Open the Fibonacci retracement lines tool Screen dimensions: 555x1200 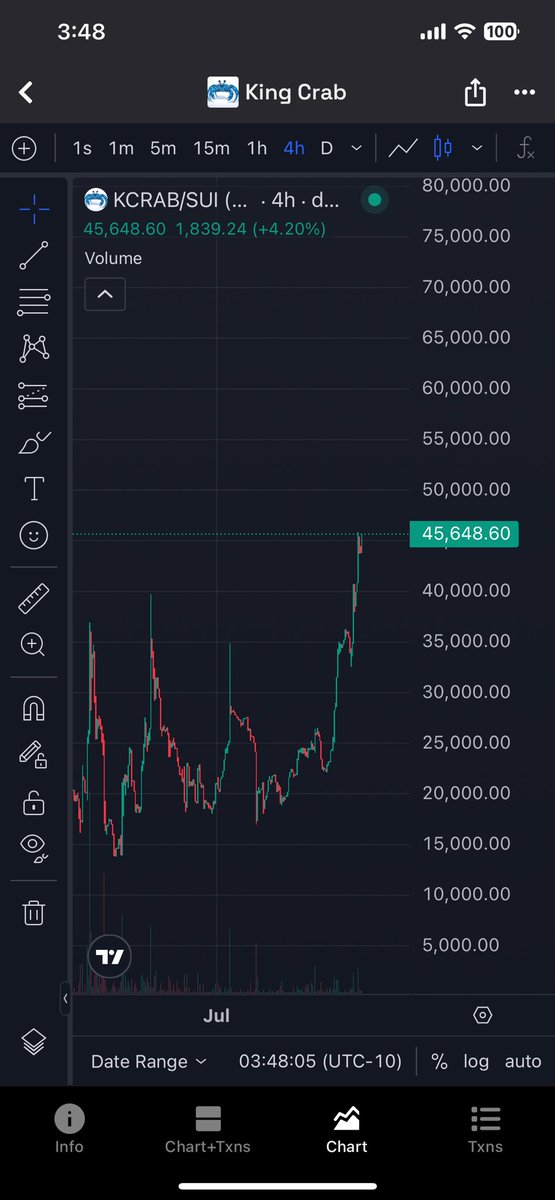[34, 301]
